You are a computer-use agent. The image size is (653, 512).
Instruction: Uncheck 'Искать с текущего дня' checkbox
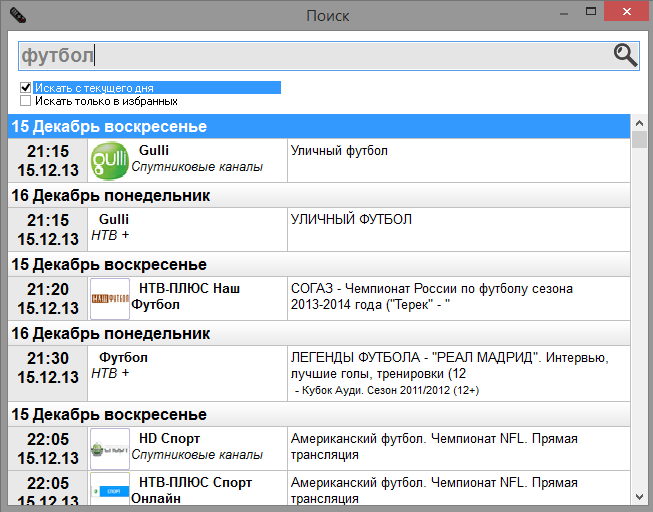[26, 88]
